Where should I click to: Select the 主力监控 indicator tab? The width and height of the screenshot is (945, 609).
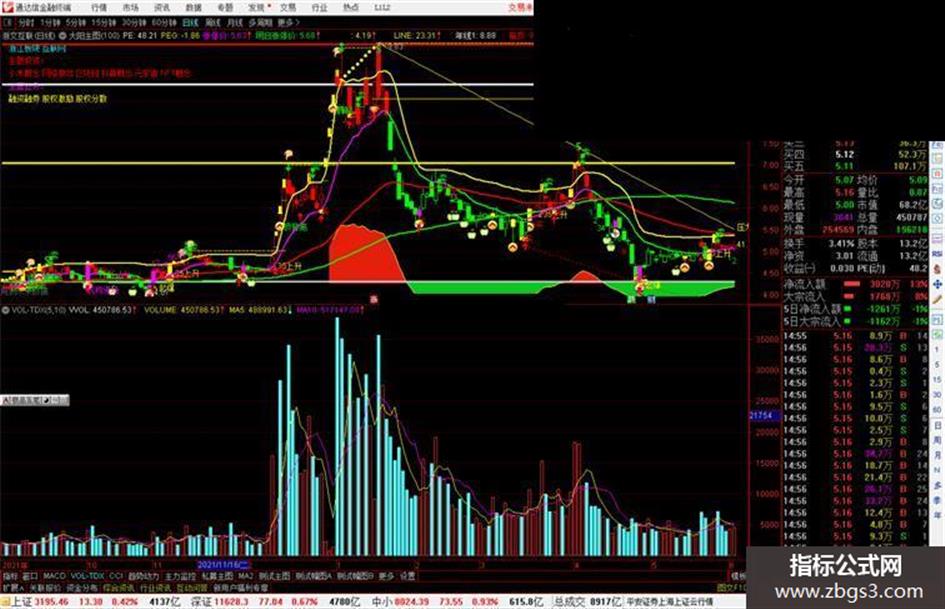click(180, 576)
